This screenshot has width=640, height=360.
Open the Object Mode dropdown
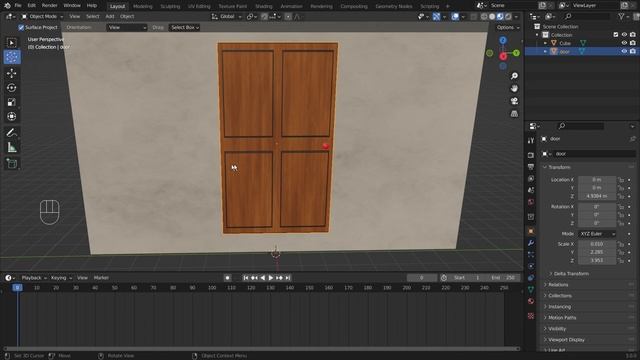(42, 16)
